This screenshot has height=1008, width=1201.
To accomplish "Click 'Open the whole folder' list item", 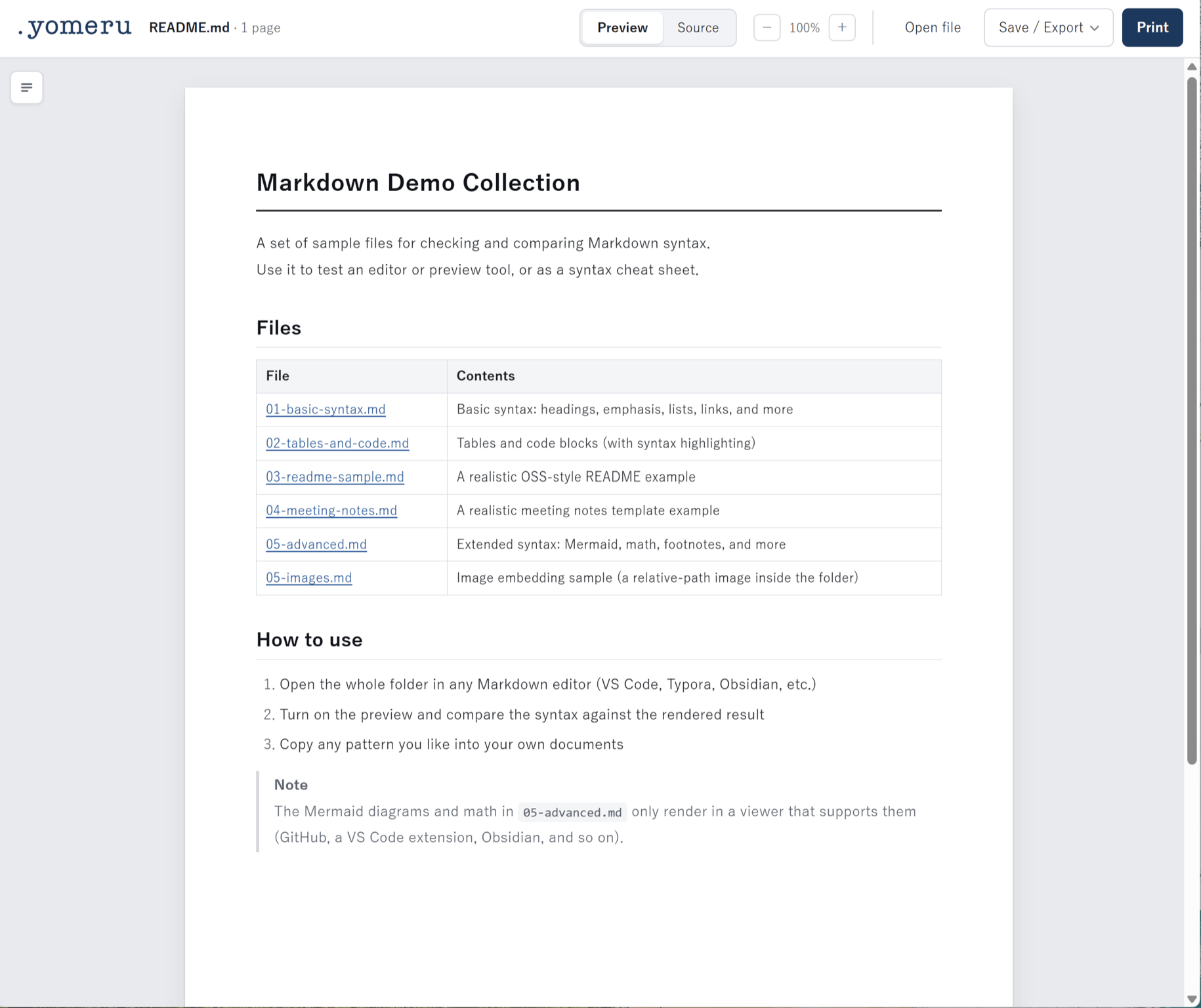I will (x=548, y=684).
